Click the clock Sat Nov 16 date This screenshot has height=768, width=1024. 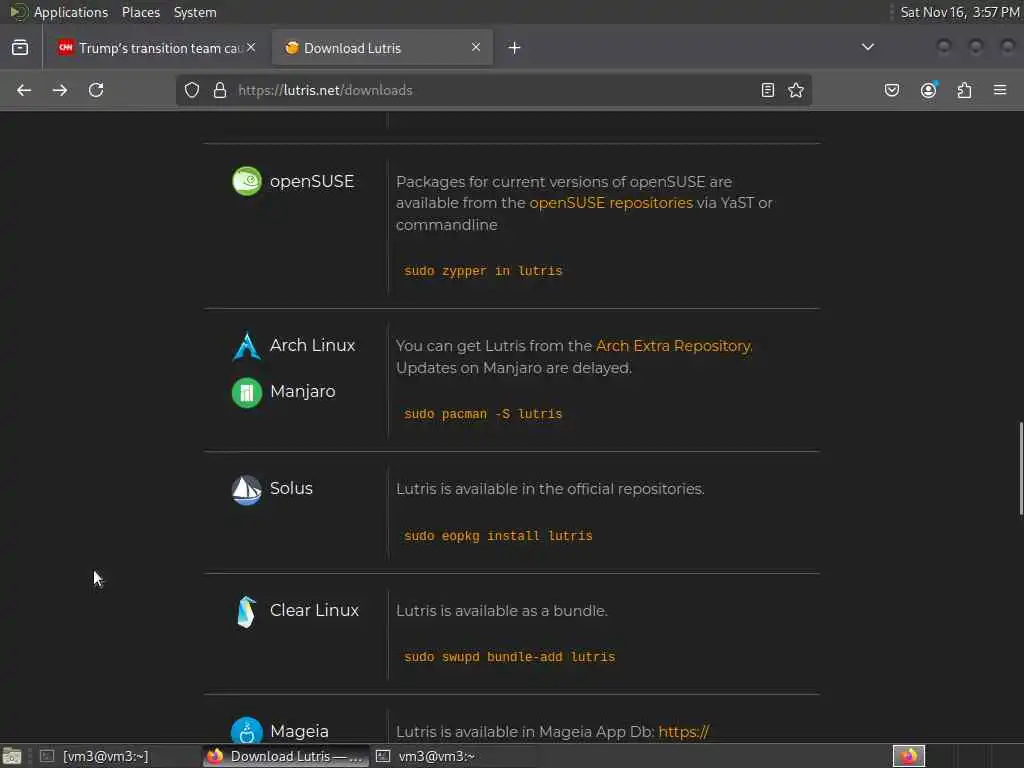(x=959, y=12)
